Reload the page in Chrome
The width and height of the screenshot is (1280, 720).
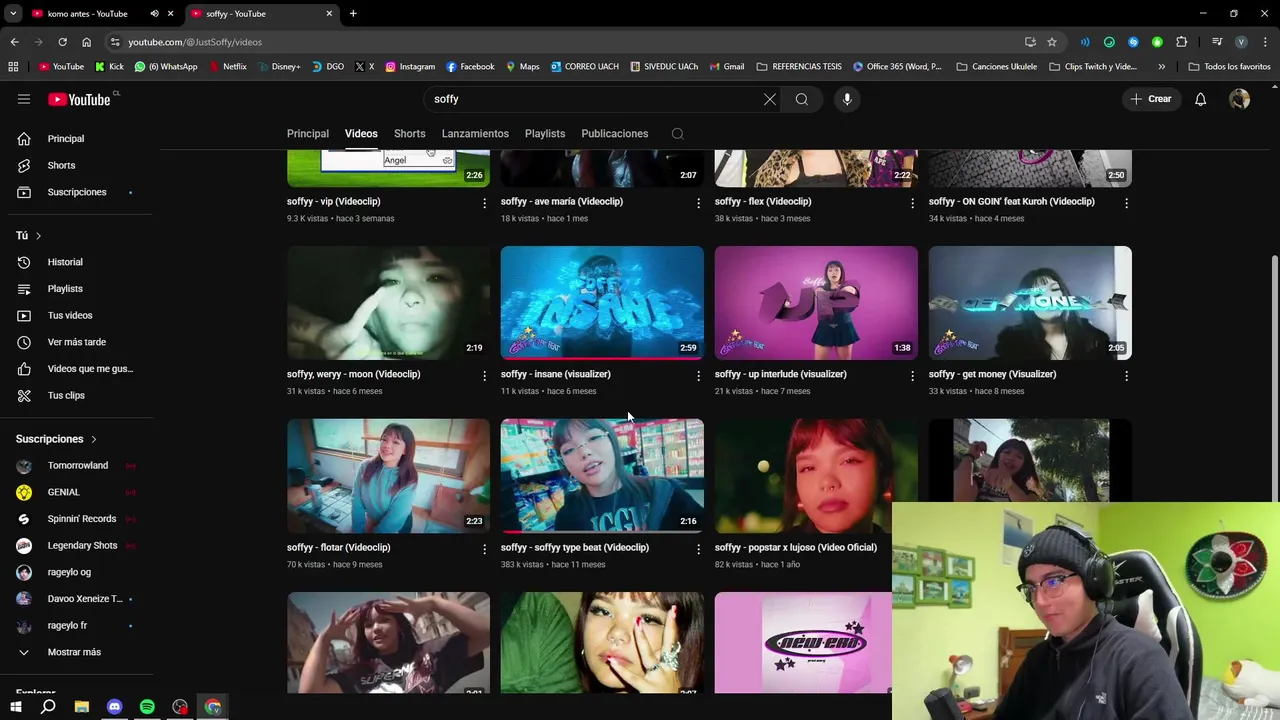[x=62, y=42]
